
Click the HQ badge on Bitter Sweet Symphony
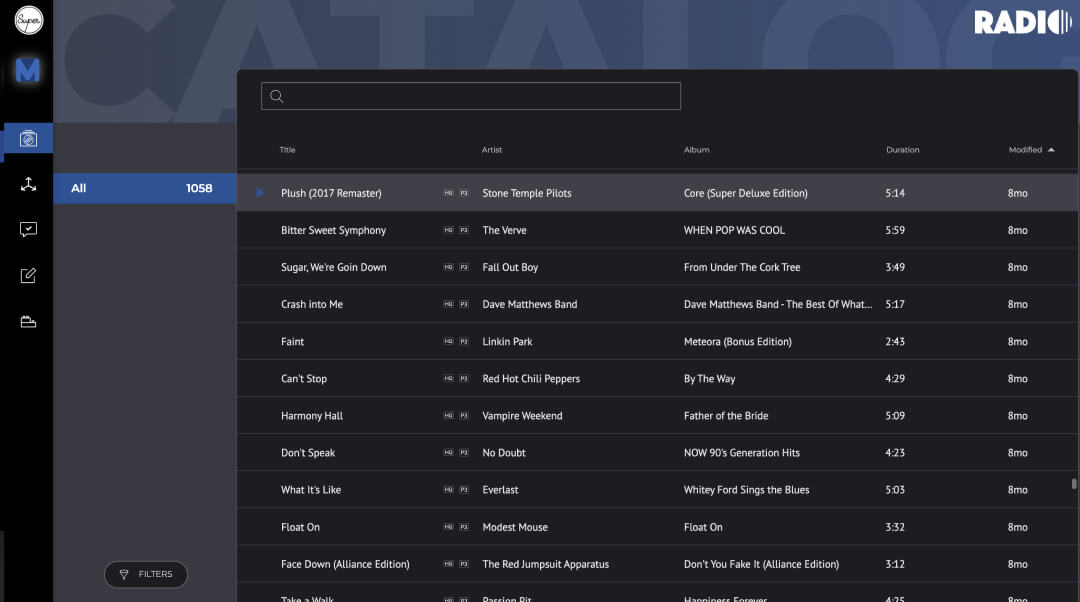click(448, 230)
